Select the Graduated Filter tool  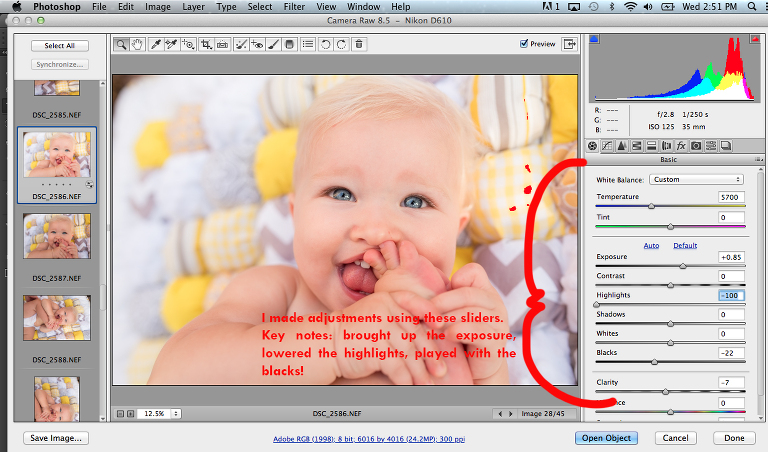point(289,45)
